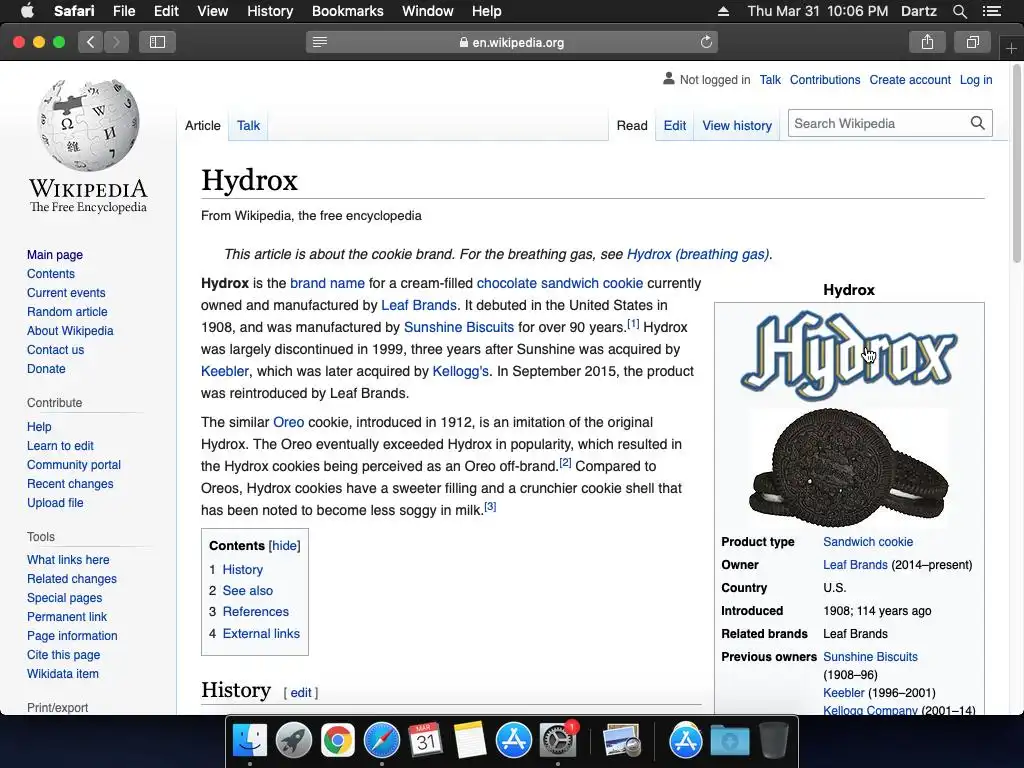Click into the Search Wikipedia field
The height and width of the screenshot is (768, 1024).
878,123
